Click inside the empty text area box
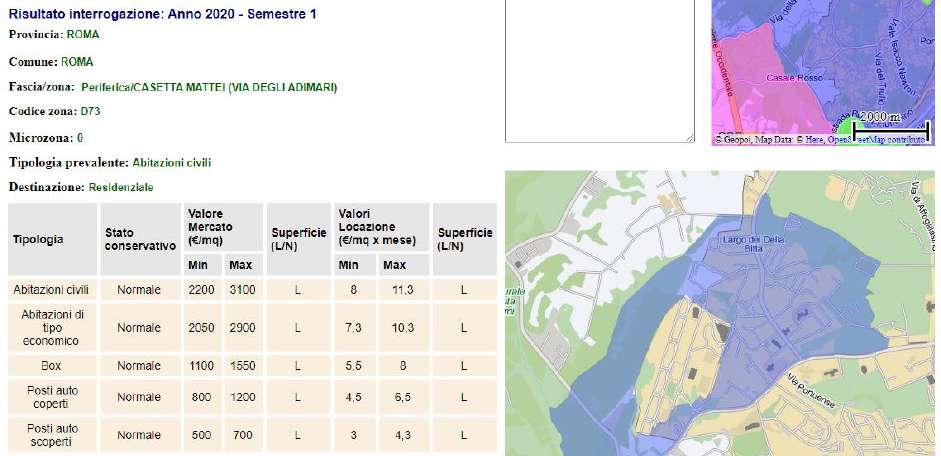 (599, 70)
